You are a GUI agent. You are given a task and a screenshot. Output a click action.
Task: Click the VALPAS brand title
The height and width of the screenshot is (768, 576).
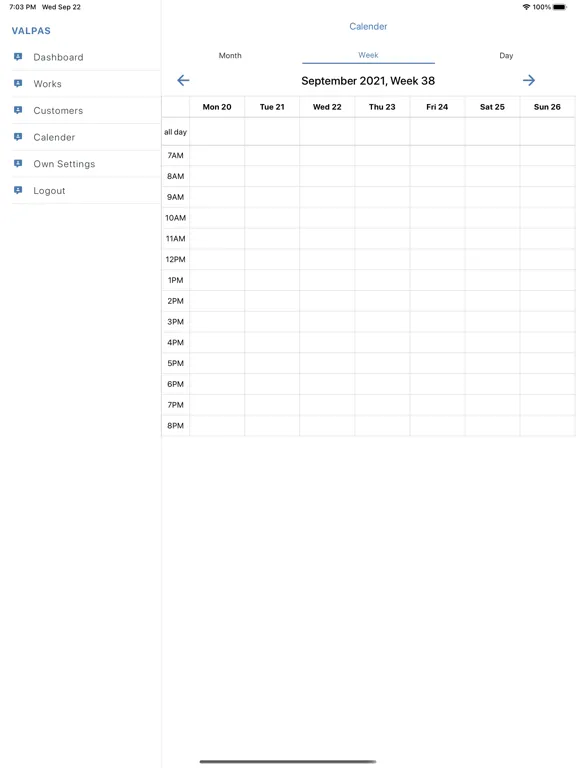pyautogui.click(x=31, y=30)
